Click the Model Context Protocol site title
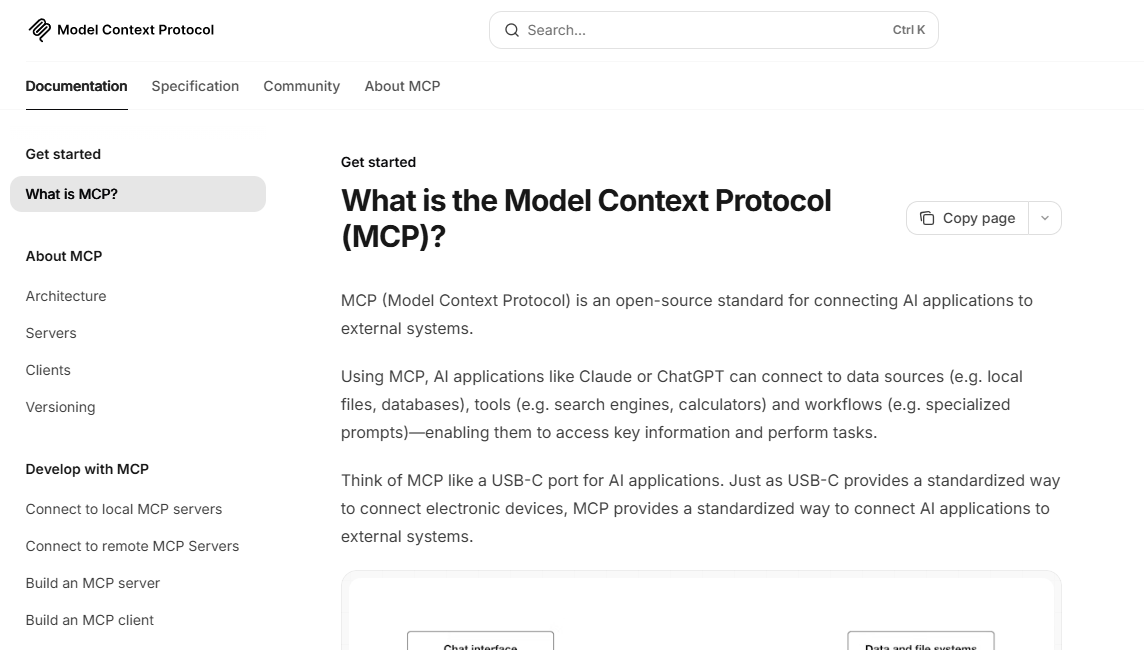This screenshot has height=650, width=1144. (x=135, y=30)
